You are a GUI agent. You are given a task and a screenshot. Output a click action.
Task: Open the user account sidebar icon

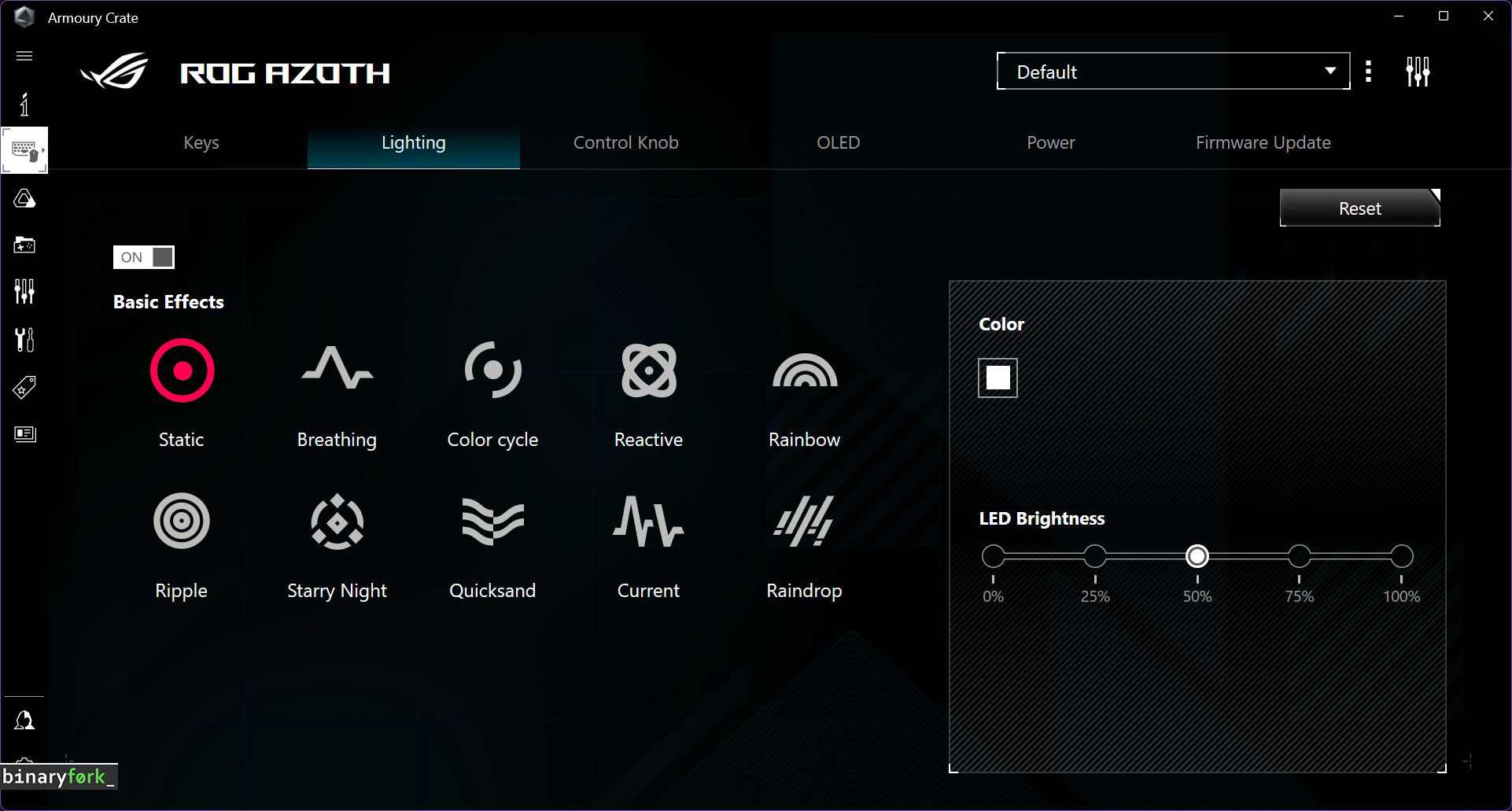(x=24, y=721)
